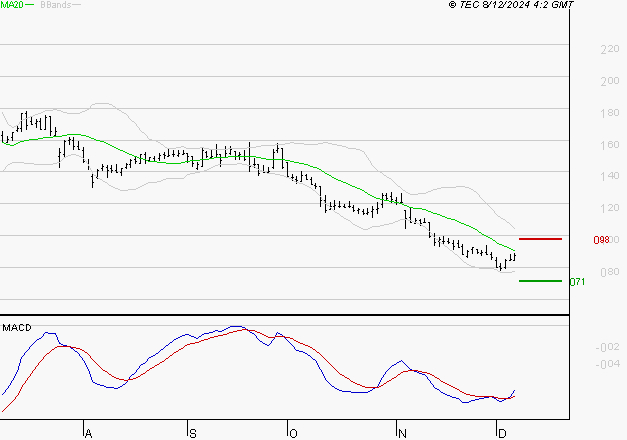Image resolution: width=627 pixels, height=440 pixels.
Task: Click the 120 price axis label
Action: (x=610, y=208)
